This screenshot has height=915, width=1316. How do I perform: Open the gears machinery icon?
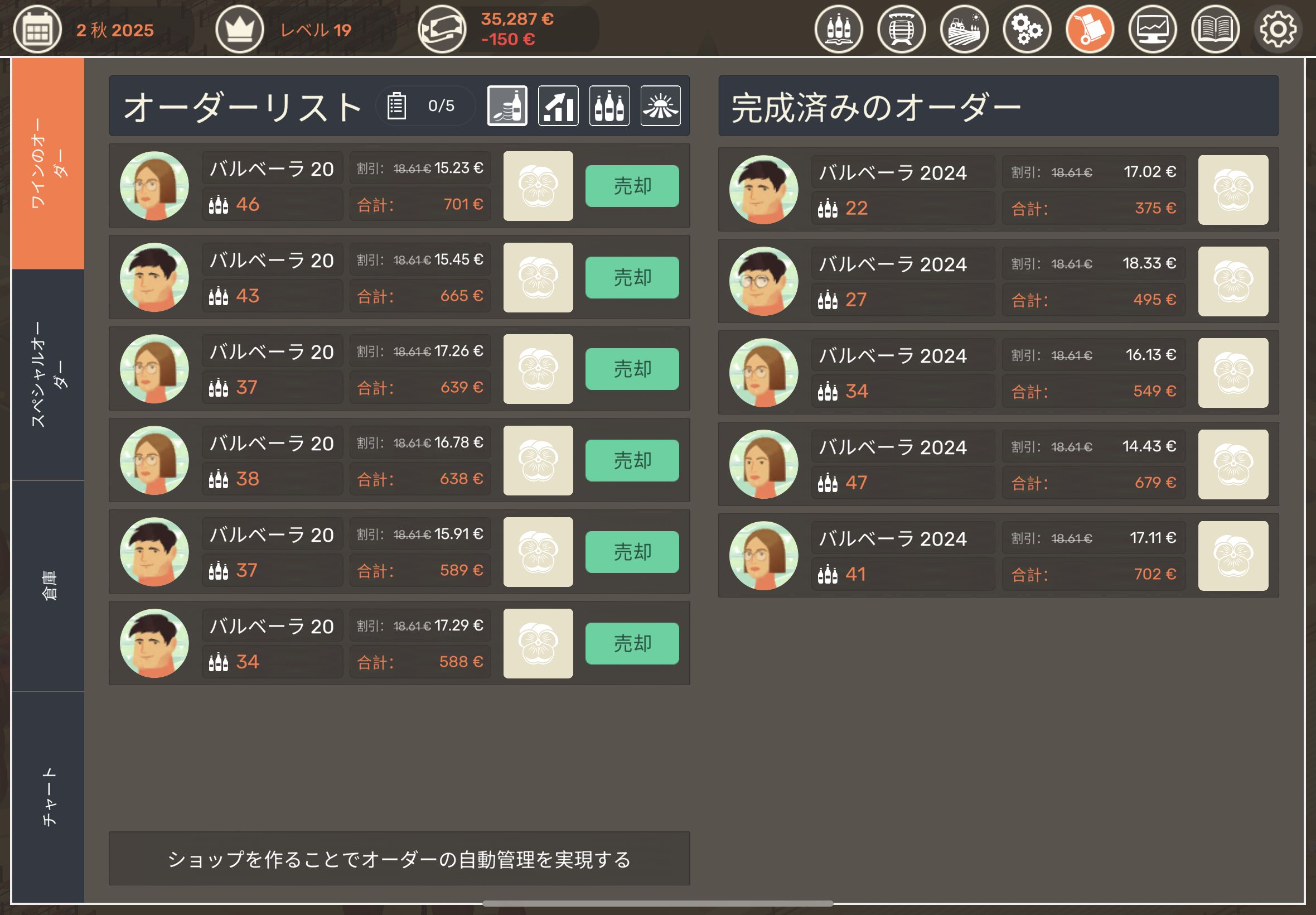tap(1027, 28)
